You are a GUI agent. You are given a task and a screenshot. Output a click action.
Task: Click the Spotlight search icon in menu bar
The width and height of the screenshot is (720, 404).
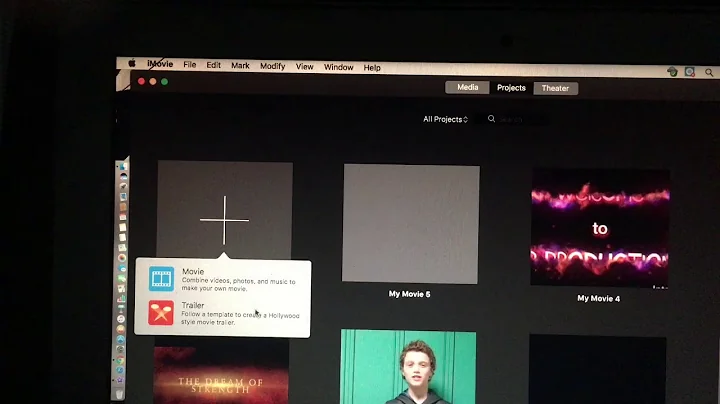pos(709,73)
